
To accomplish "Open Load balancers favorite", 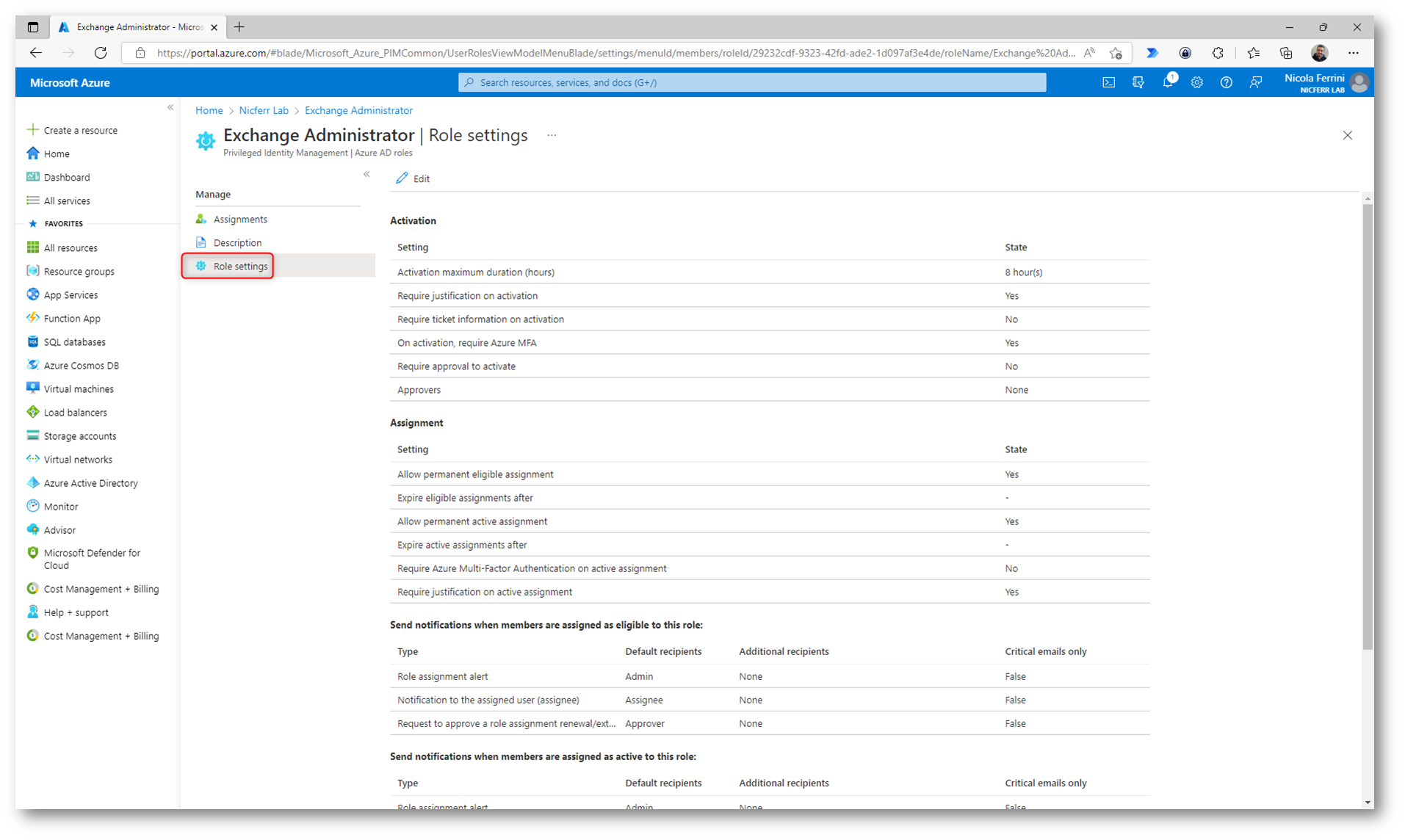I will [75, 412].
